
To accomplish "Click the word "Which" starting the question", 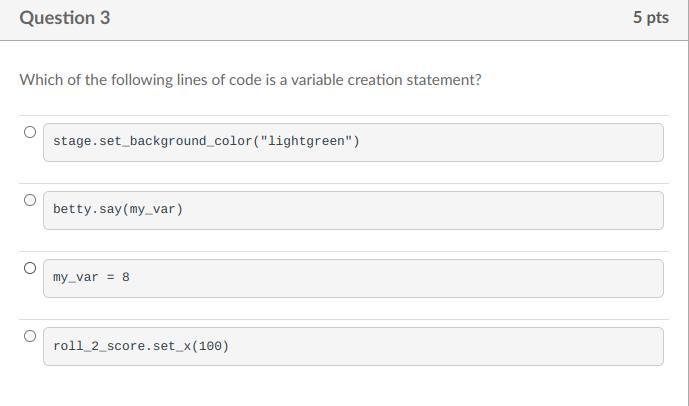I will [40, 80].
